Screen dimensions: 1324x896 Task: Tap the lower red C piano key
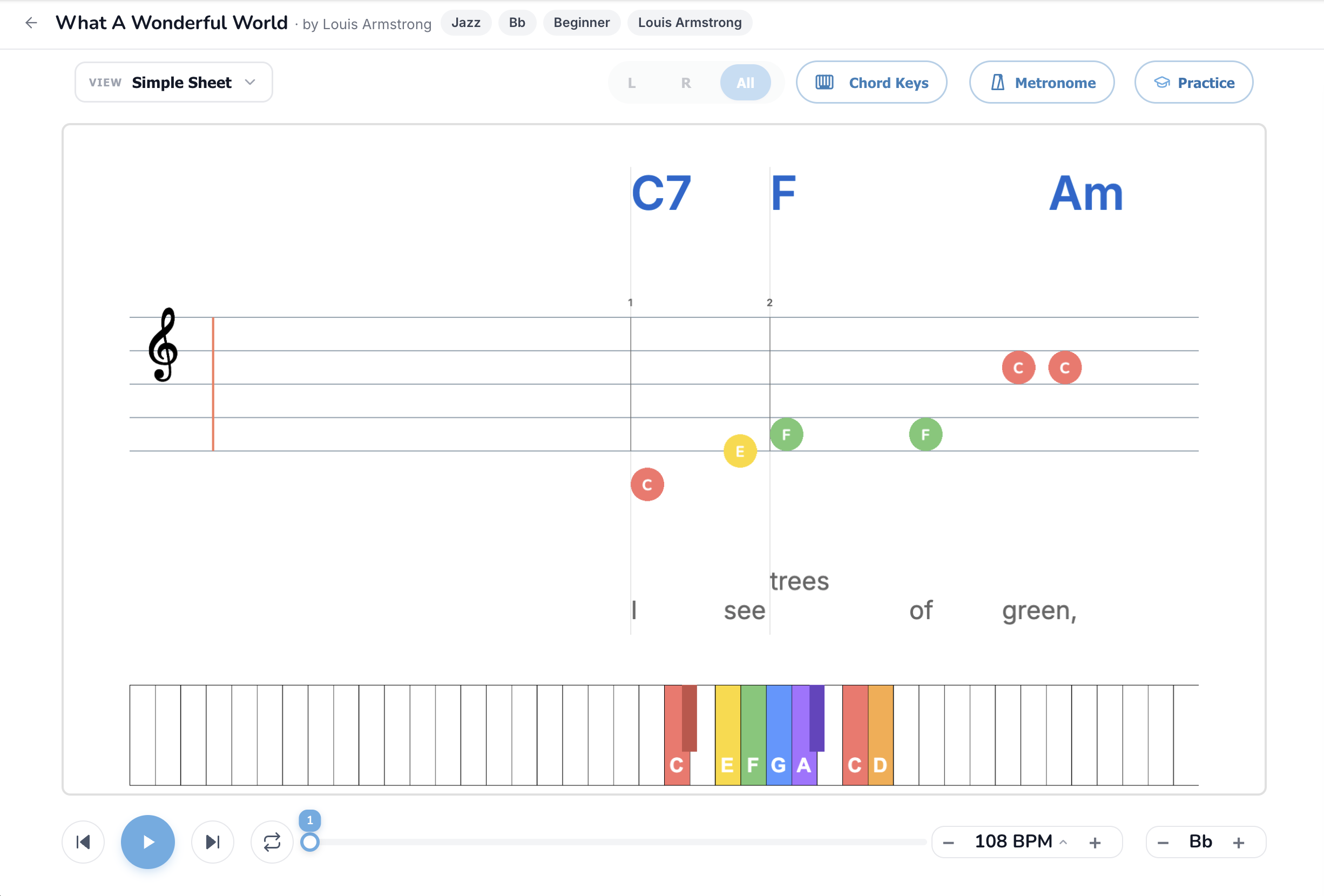click(x=675, y=766)
